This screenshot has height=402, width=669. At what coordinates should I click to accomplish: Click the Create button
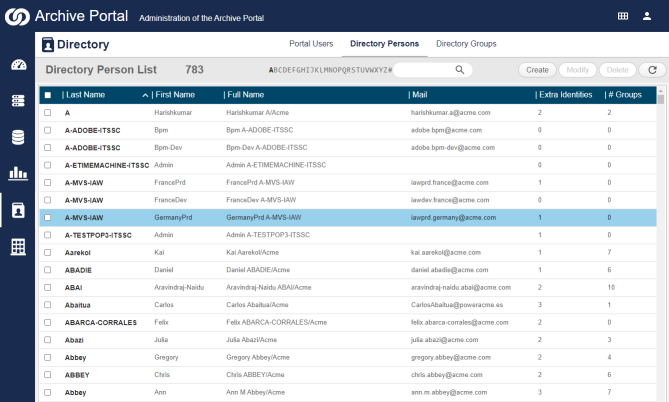tap(537, 70)
